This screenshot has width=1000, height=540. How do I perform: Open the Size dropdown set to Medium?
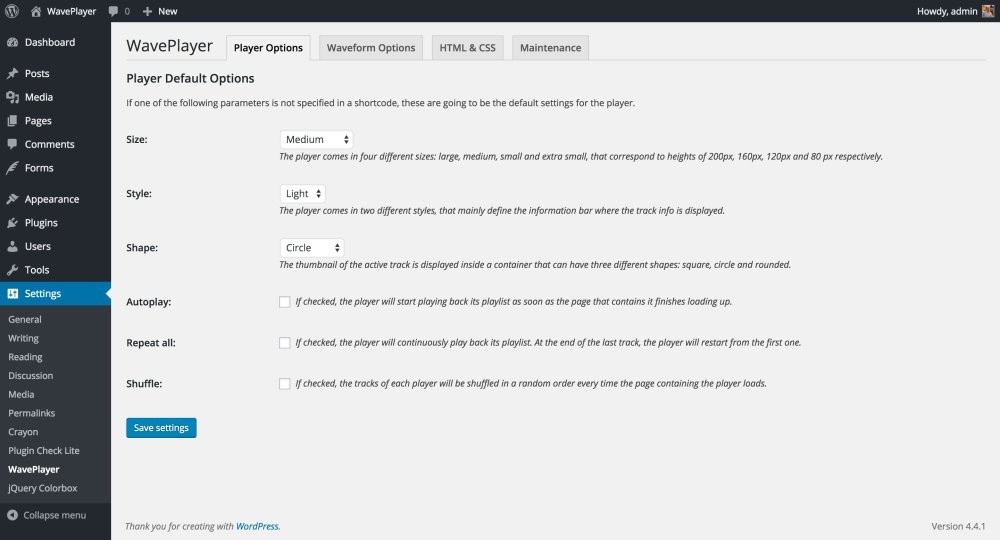316,140
